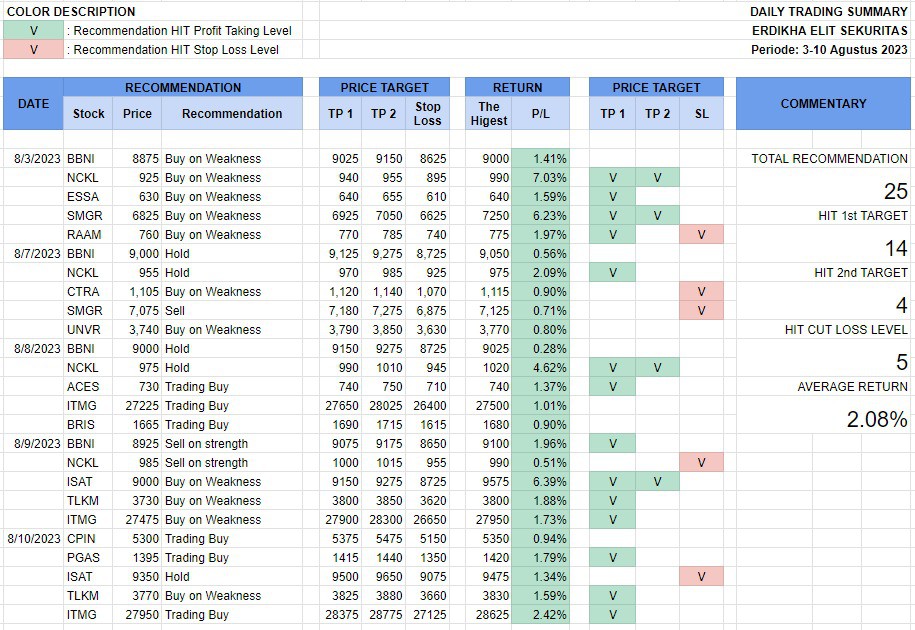
Task: Select the Stop Loss column header
Action: pyautogui.click(x=427, y=113)
